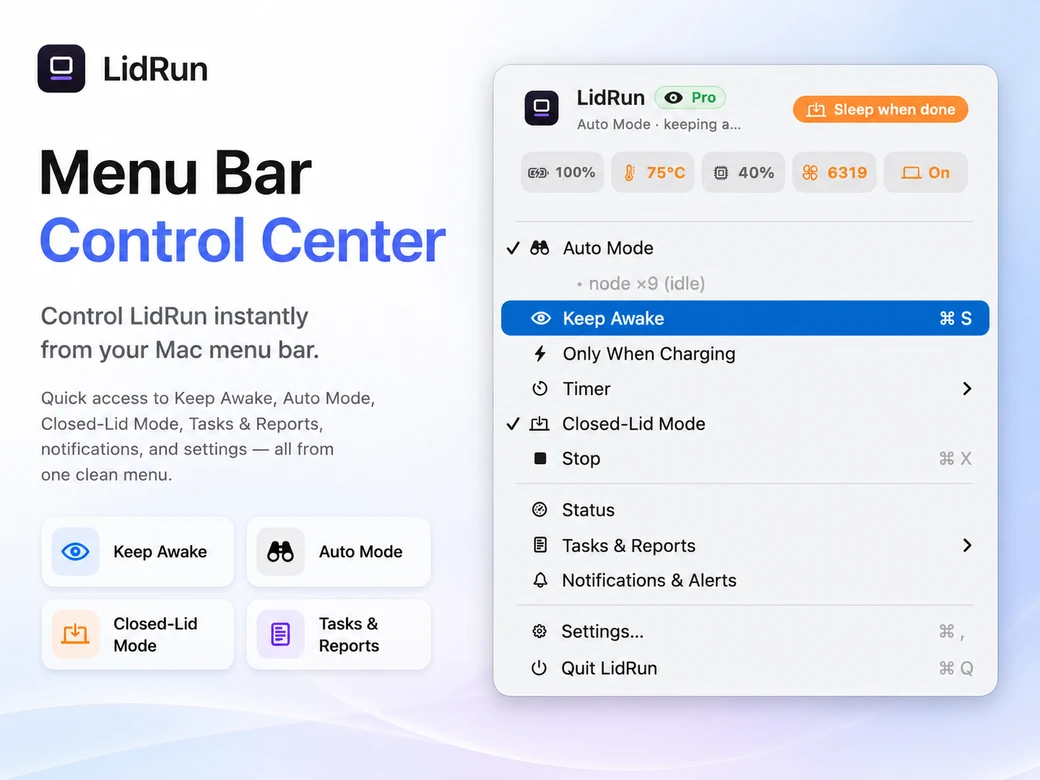This screenshot has height=780, width=1040.
Task: Choose Only When Charging menu item
Action: (x=745, y=354)
